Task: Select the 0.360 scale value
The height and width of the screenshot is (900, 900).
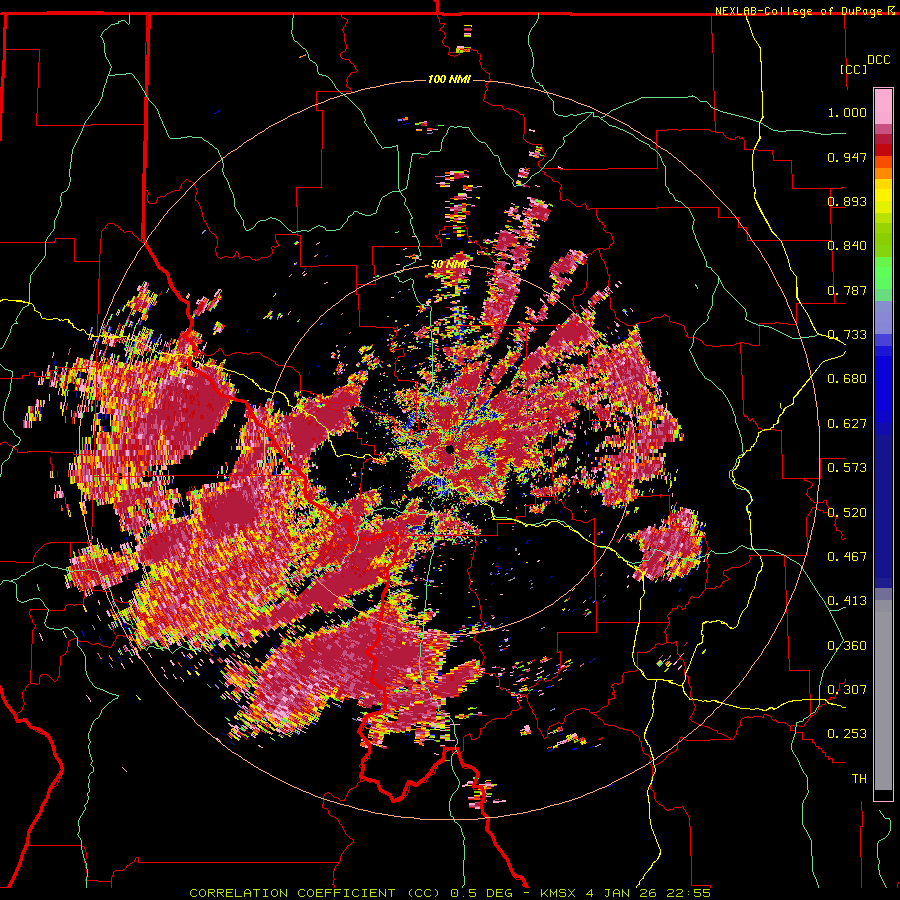Action: [x=847, y=646]
